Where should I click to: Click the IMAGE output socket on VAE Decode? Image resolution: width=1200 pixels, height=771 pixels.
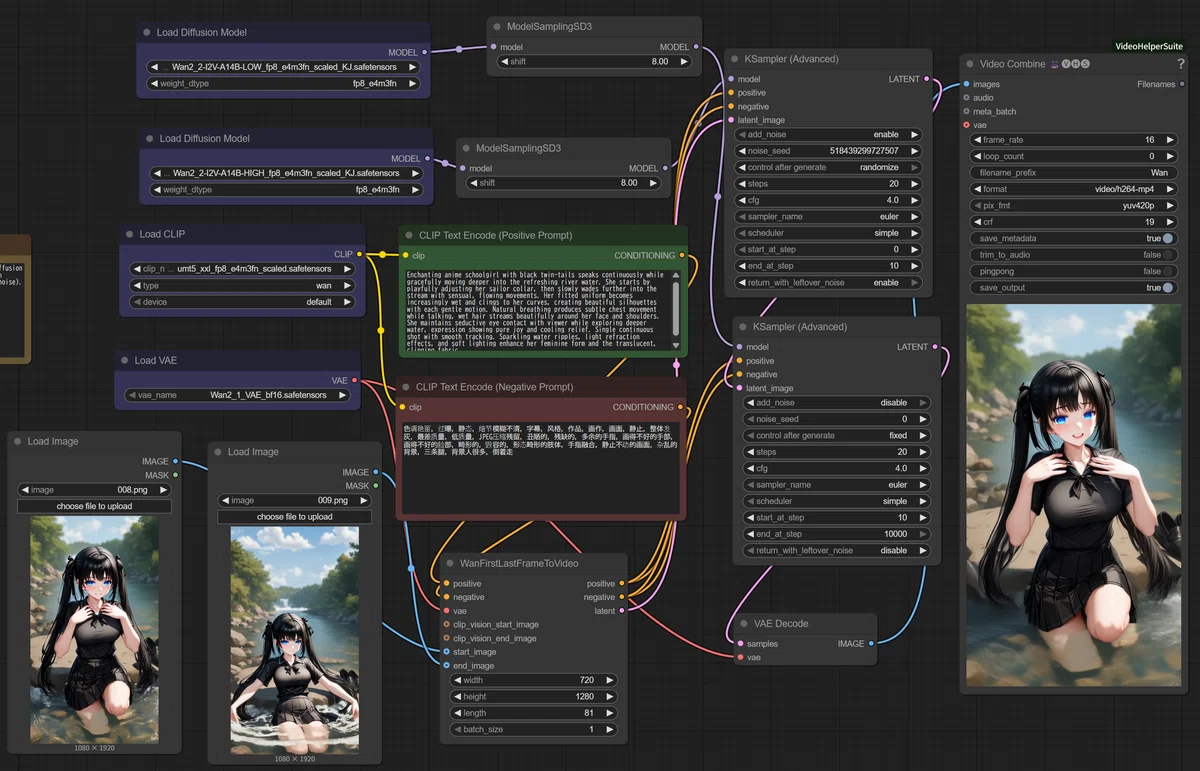tap(871, 644)
